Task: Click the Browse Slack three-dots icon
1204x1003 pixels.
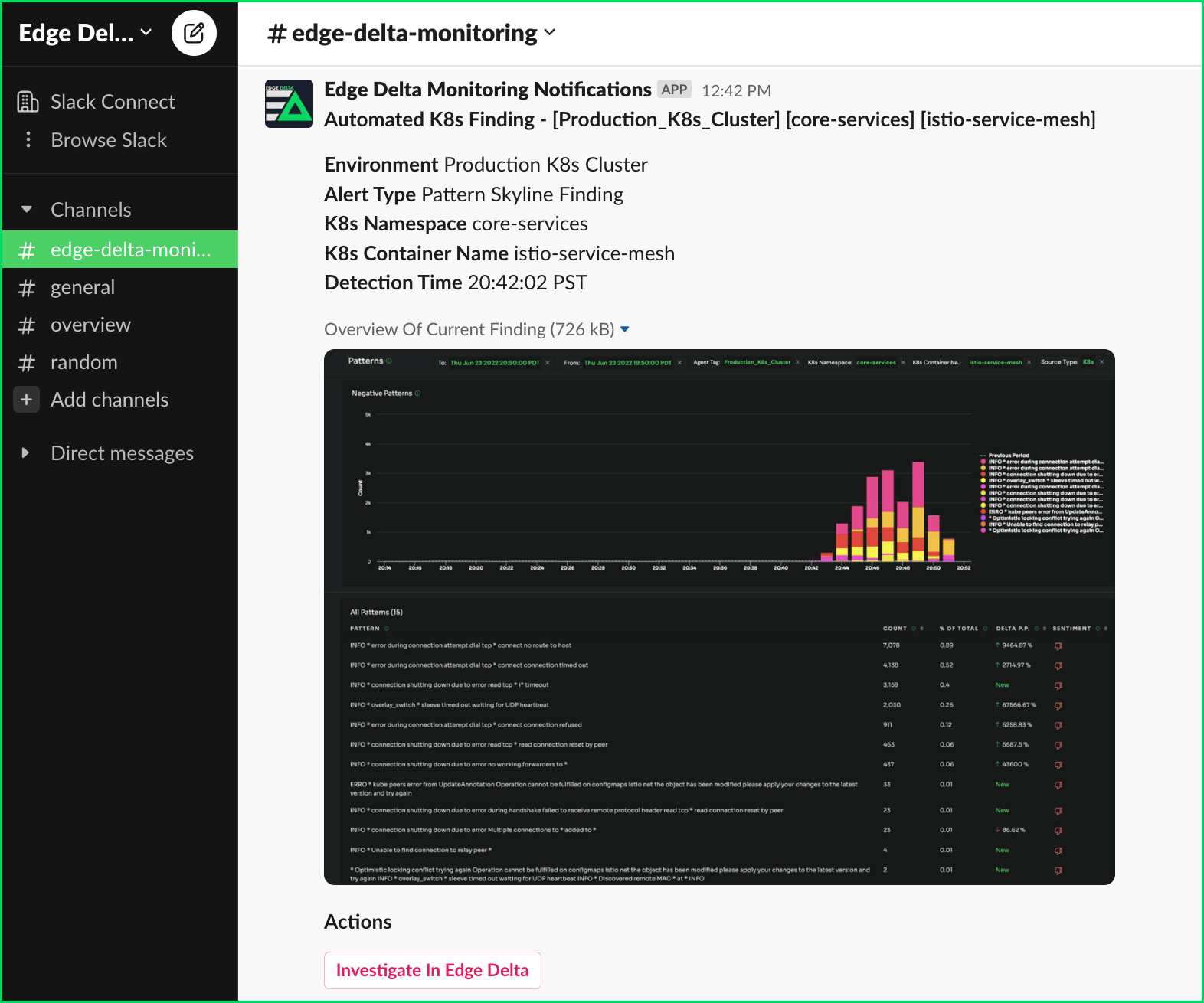Action: tap(28, 139)
